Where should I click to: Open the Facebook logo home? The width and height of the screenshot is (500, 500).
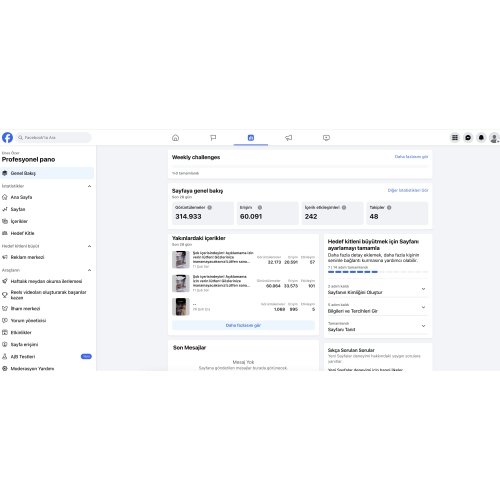pyautogui.click(x=7, y=137)
